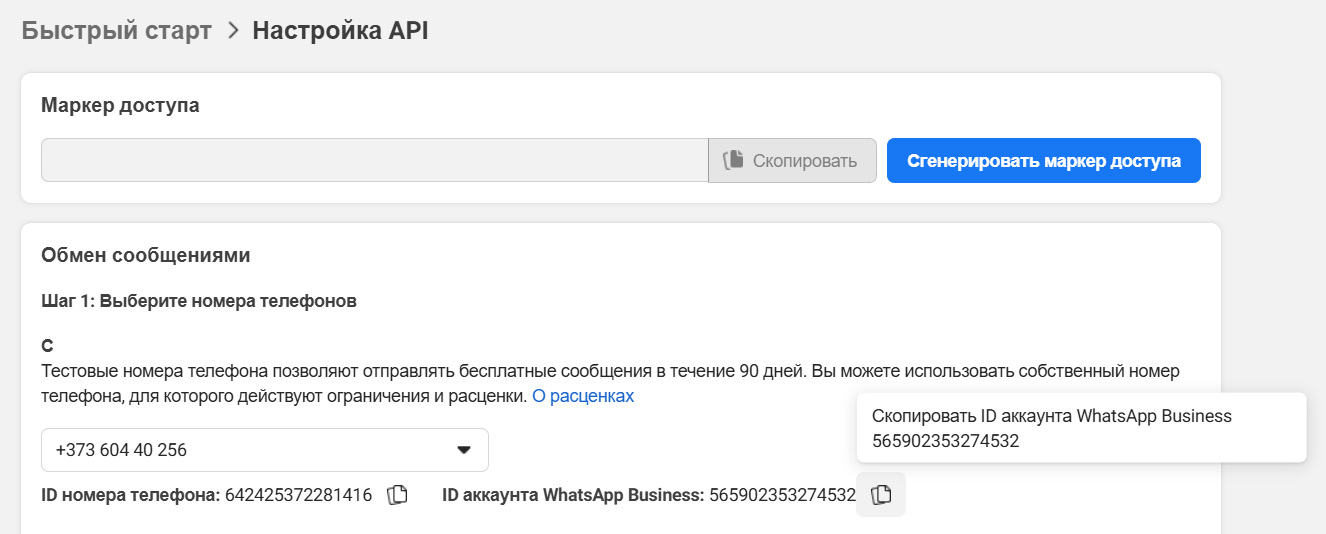Click the ID аккаунта WhatsApp Business label
This screenshot has height=534, width=1326.
coord(574,495)
